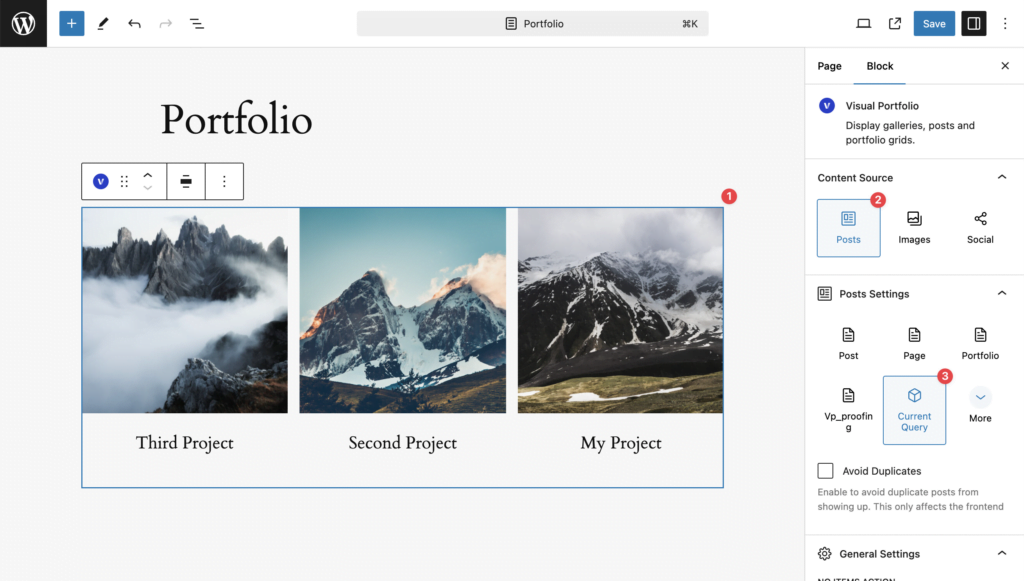Choose the Page post type

[914, 344]
